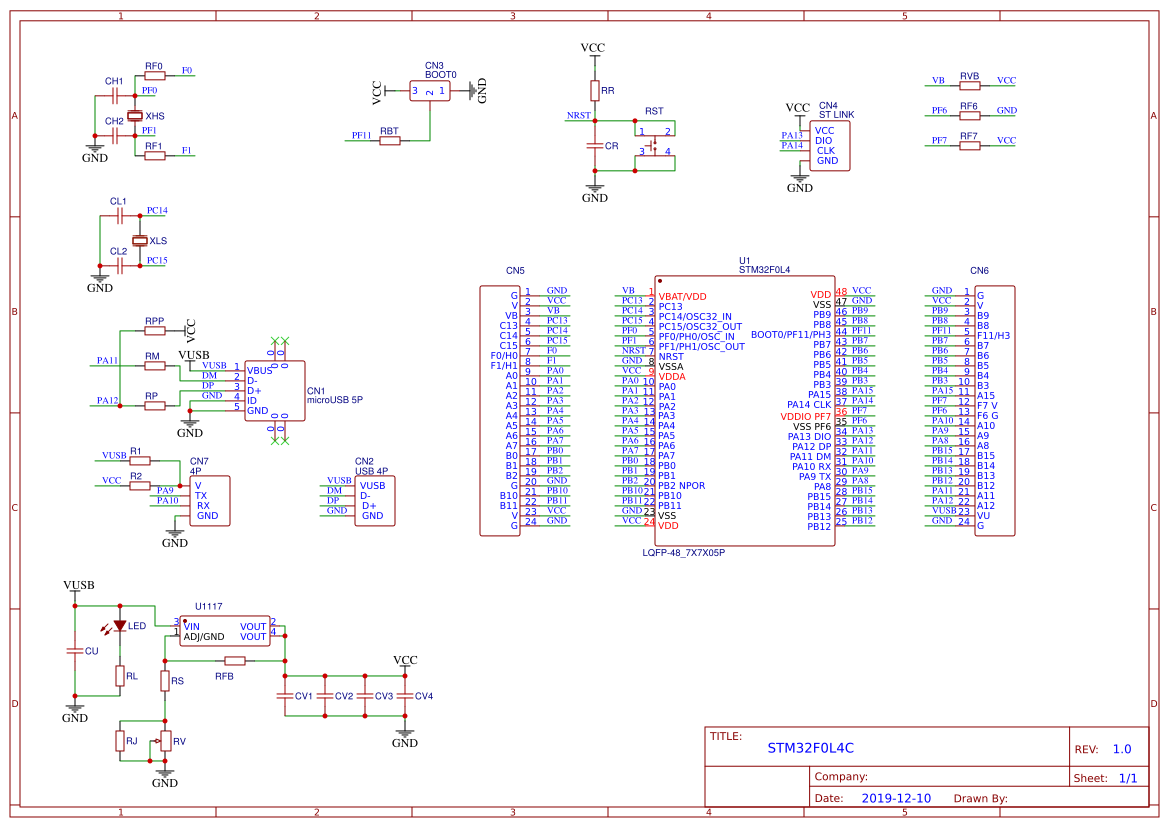Click the CN3 BOOT0 jumper component
Screen dimensions: 1169x827
pos(429,91)
